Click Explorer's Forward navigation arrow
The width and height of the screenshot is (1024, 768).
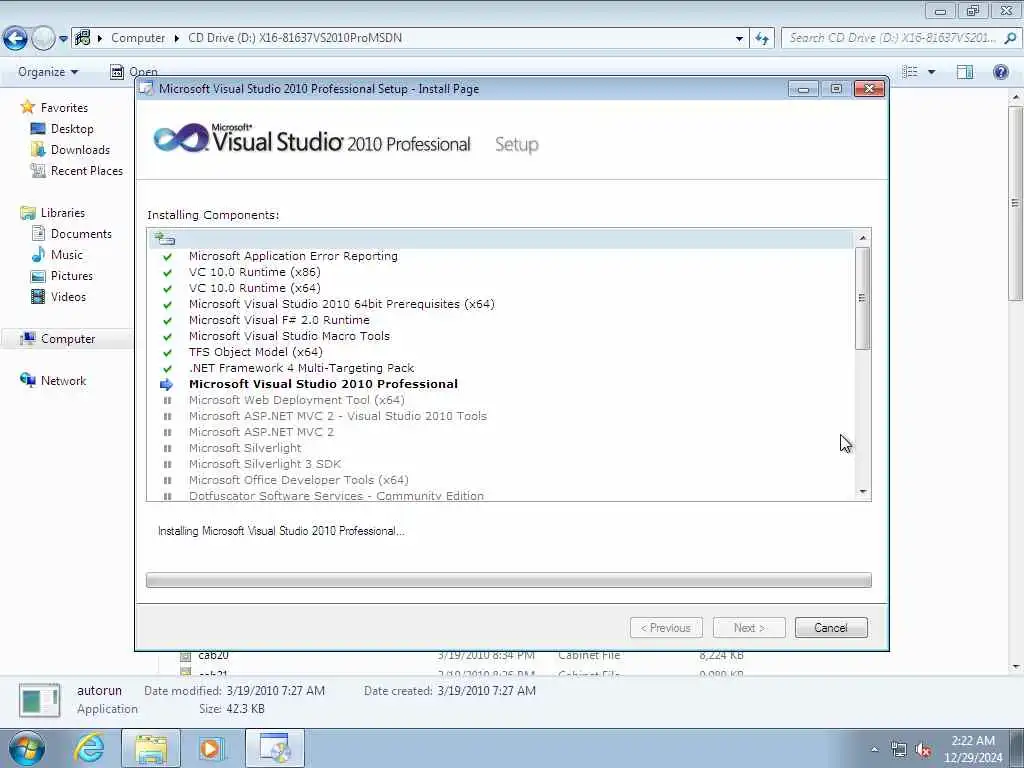pyautogui.click(x=43, y=39)
